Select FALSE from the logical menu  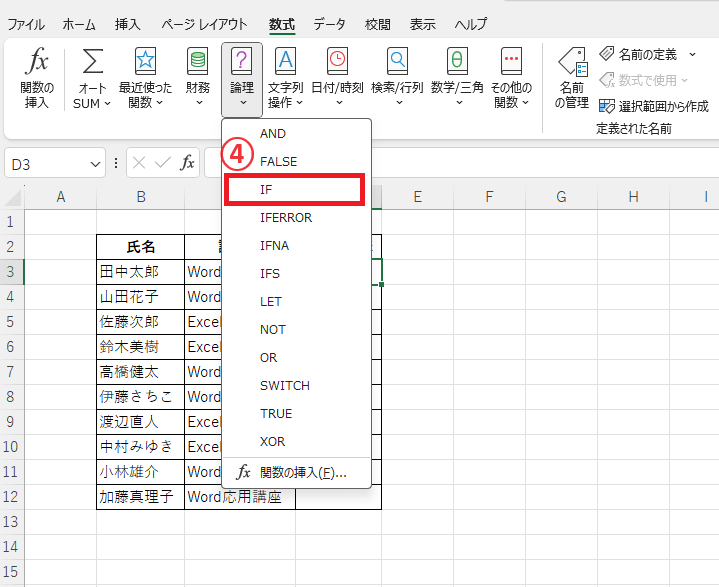296,161
